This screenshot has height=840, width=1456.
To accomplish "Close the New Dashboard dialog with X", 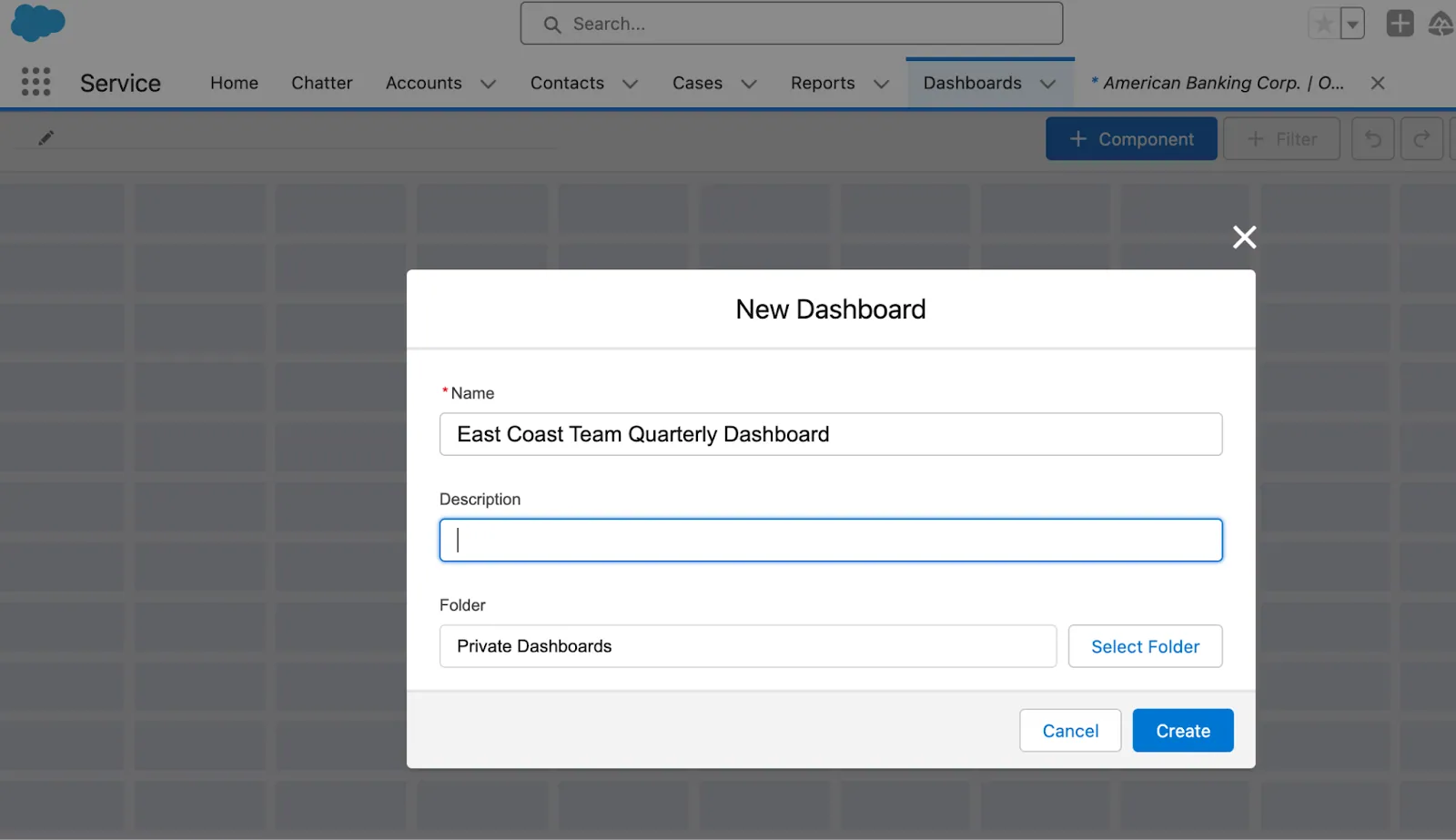I will 1244,238.
